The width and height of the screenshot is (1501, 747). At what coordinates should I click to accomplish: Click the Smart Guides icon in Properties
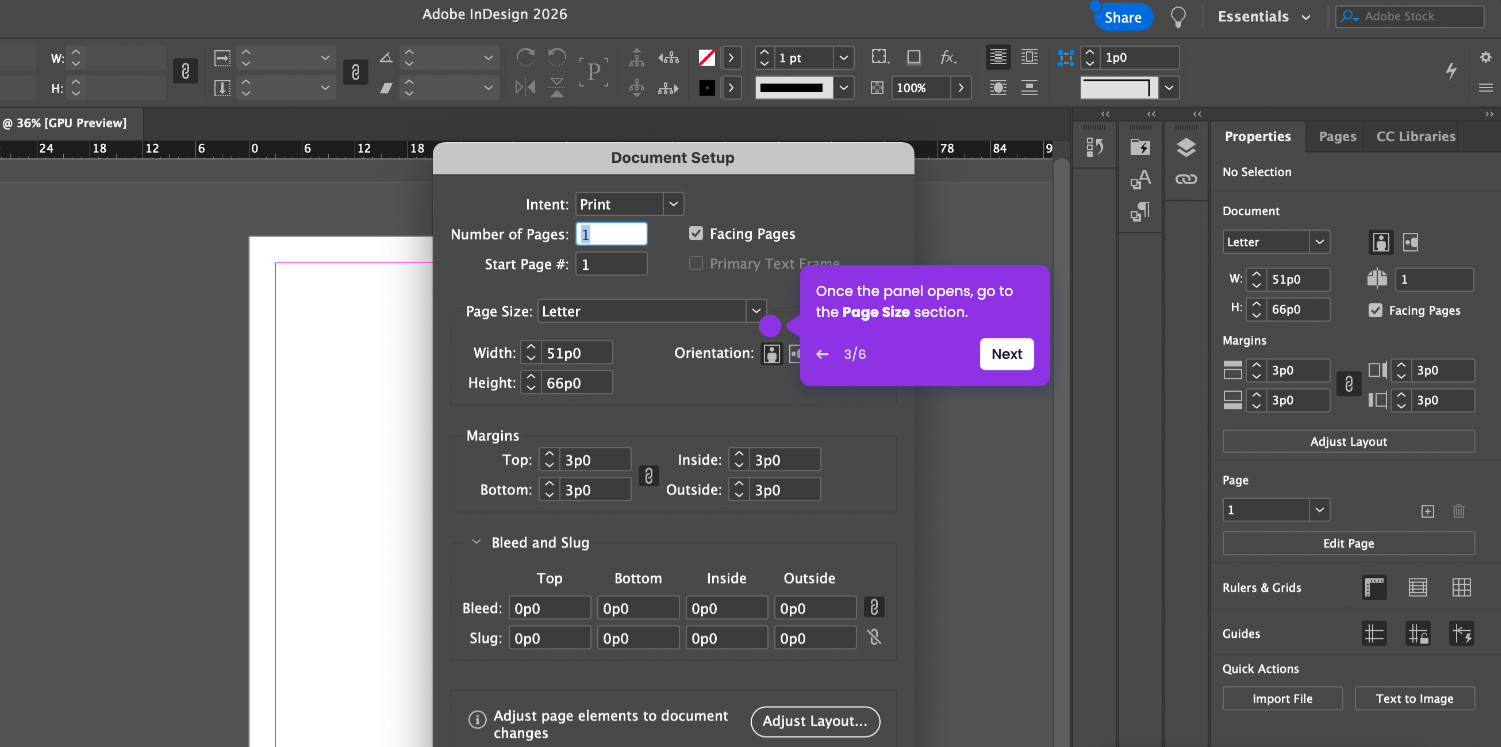[x=1462, y=633]
